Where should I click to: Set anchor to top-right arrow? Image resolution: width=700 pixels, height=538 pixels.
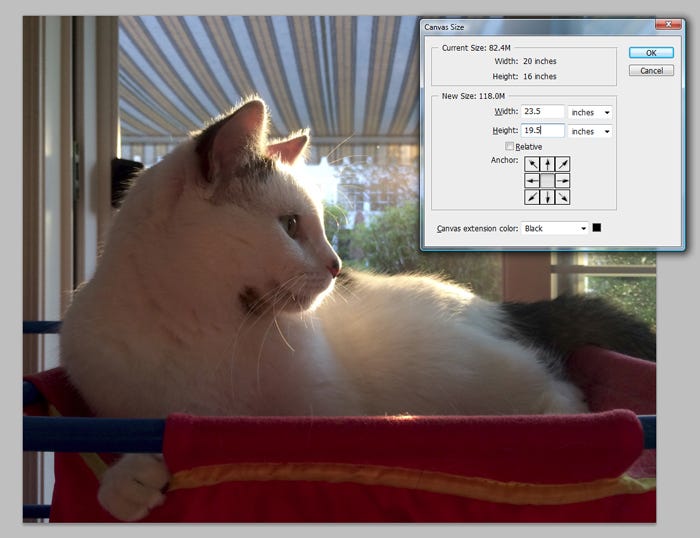point(562,164)
